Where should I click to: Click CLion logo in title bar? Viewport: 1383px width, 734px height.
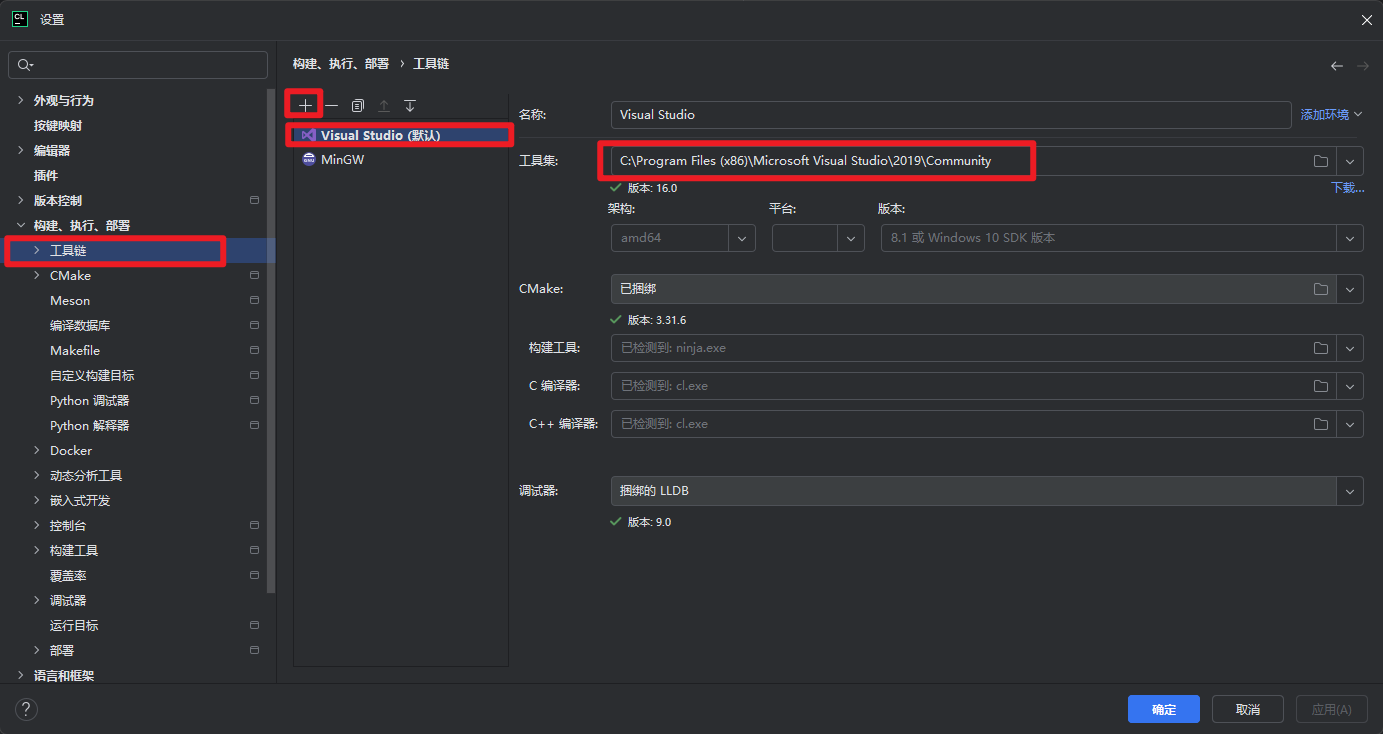(19, 19)
